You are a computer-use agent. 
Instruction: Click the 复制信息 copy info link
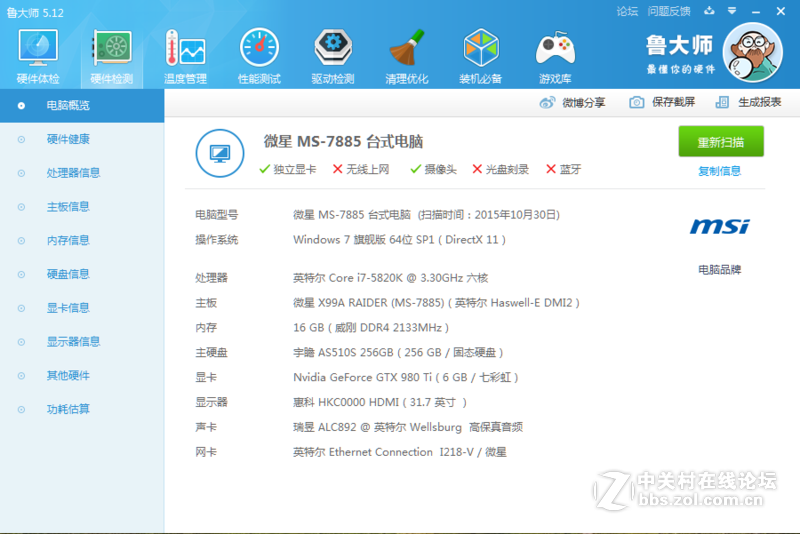[x=720, y=171]
